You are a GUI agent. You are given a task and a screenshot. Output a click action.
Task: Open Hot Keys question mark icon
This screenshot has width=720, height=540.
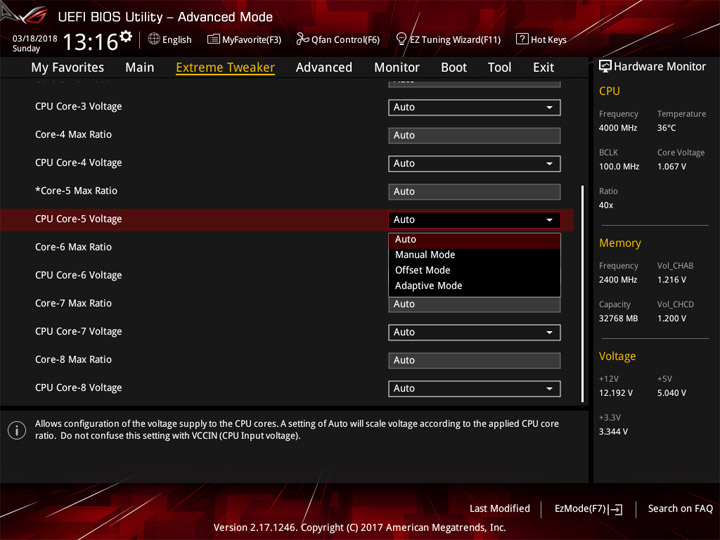[522, 39]
